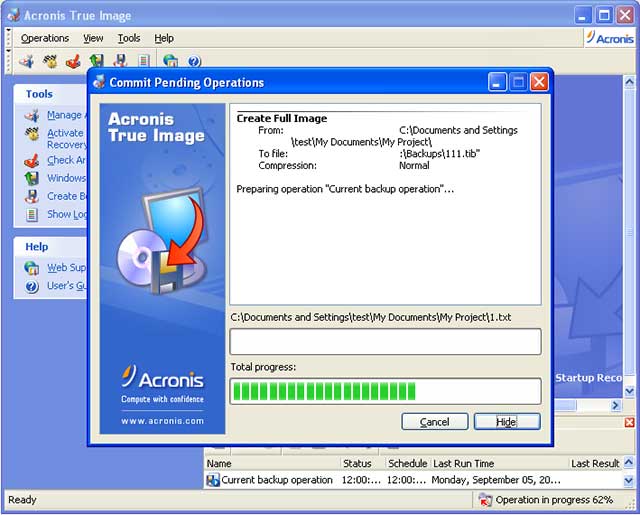Click the Check Archive toolbar icon

coord(73,61)
